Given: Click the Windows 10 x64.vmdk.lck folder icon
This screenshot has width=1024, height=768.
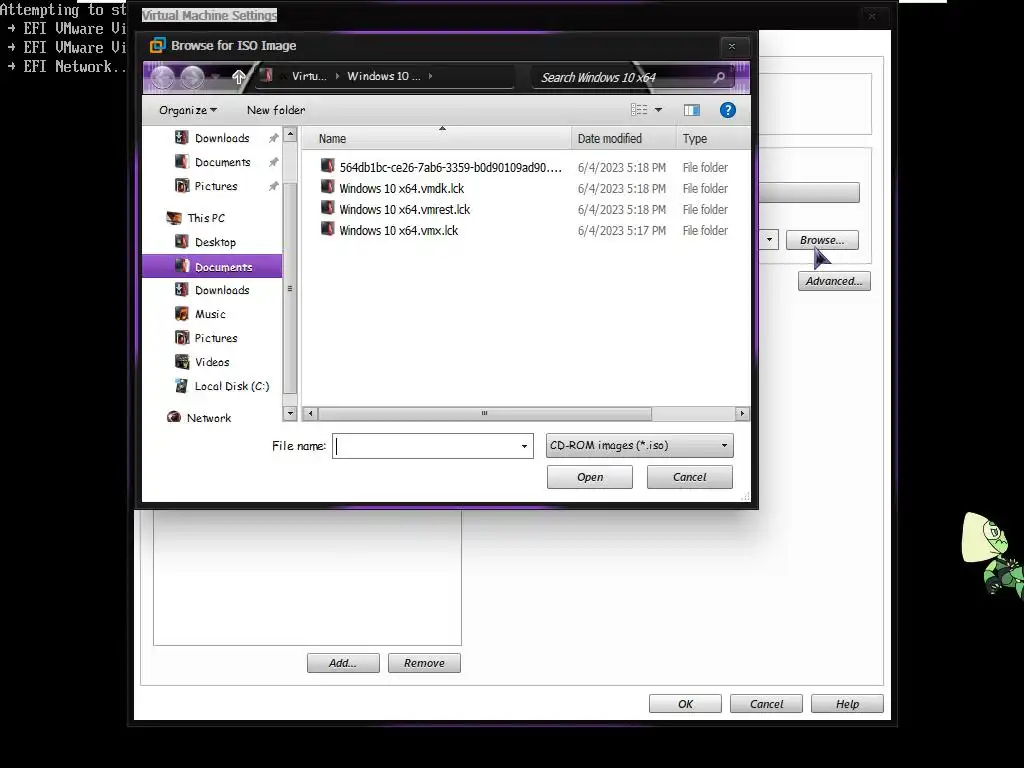Looking at the screenshot, I should (327, 187).
